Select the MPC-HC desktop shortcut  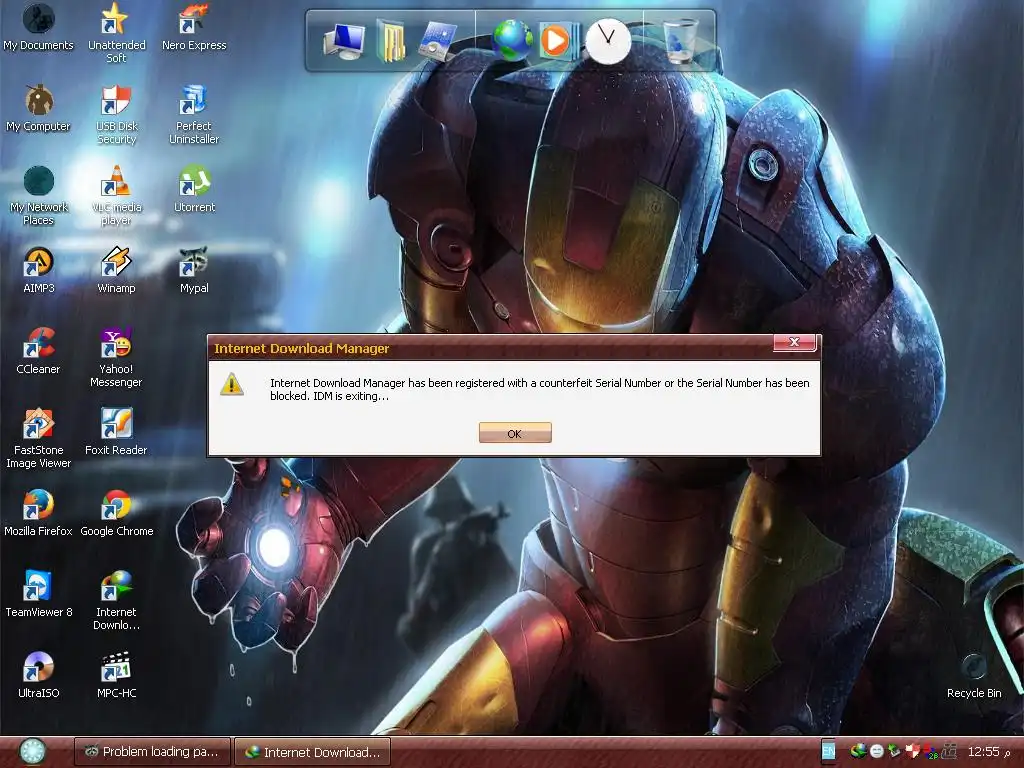pyautogui.click(x=116, y=675)
